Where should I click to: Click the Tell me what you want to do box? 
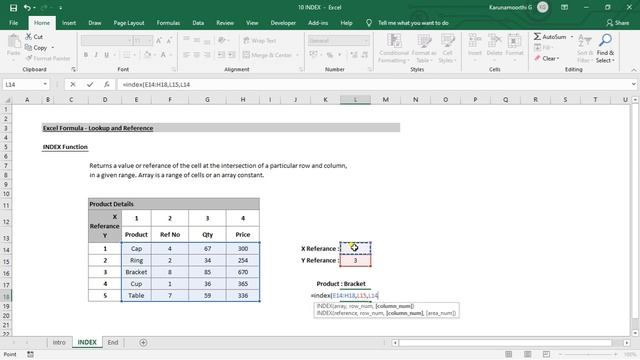pos(413,23)
